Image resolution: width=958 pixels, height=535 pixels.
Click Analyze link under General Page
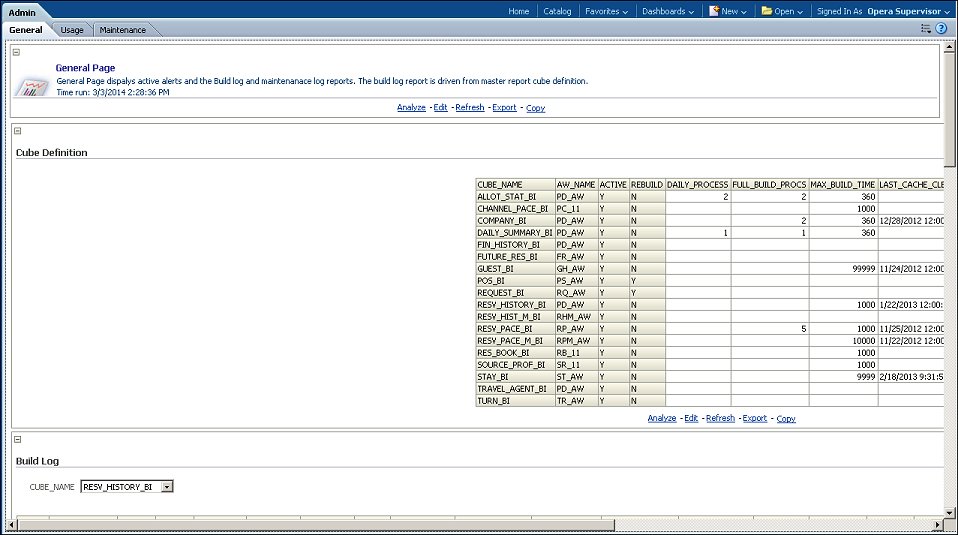point(411,108)
